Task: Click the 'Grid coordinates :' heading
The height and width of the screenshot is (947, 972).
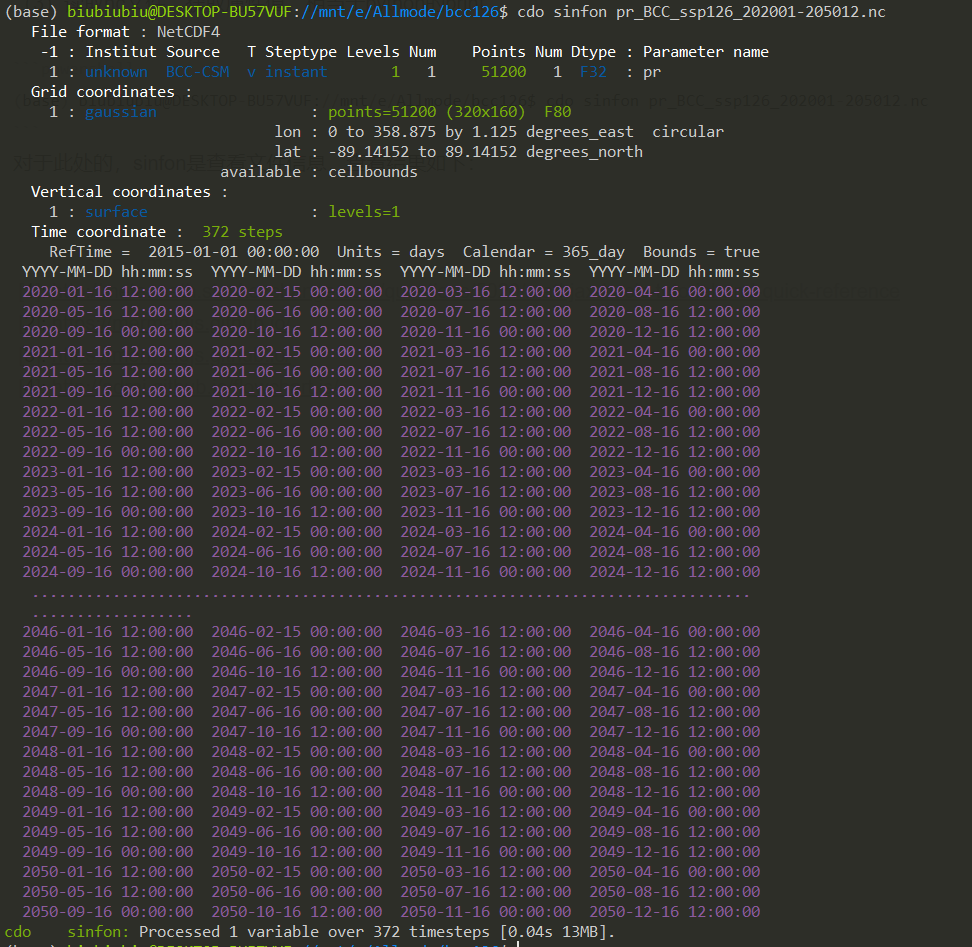Action: point(112,92)
